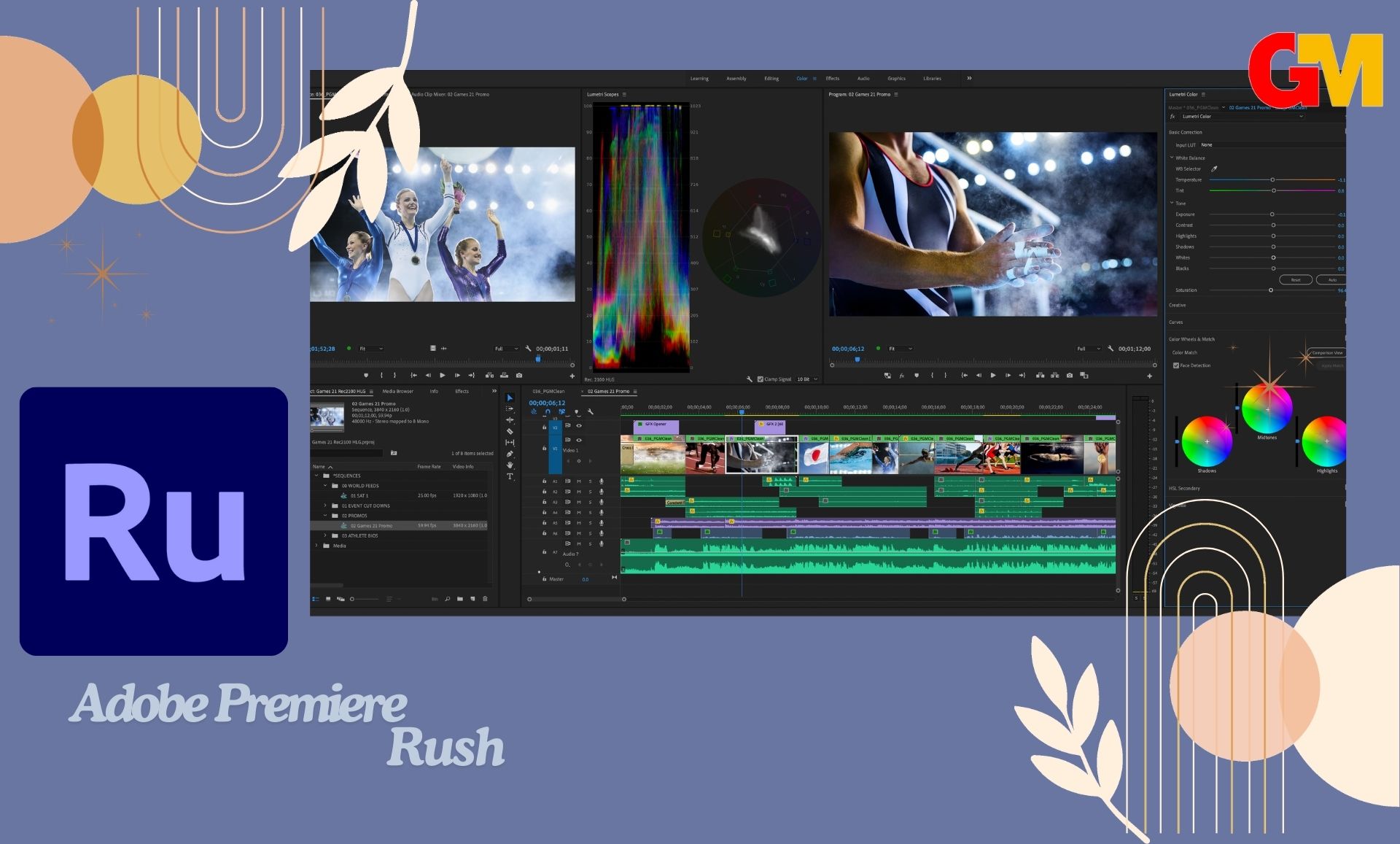
Task: Click the Saturation slider handle
Action: [x=1271, y=290]
